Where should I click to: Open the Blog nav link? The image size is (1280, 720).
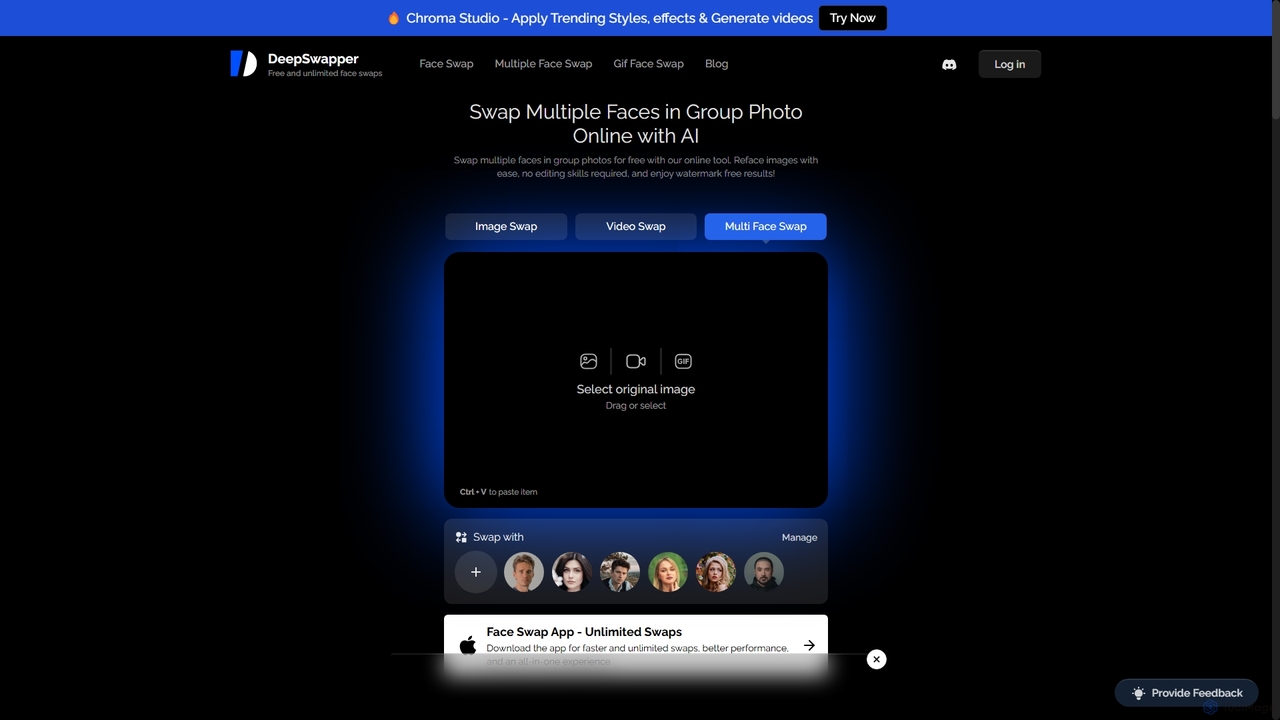(717, 64)
